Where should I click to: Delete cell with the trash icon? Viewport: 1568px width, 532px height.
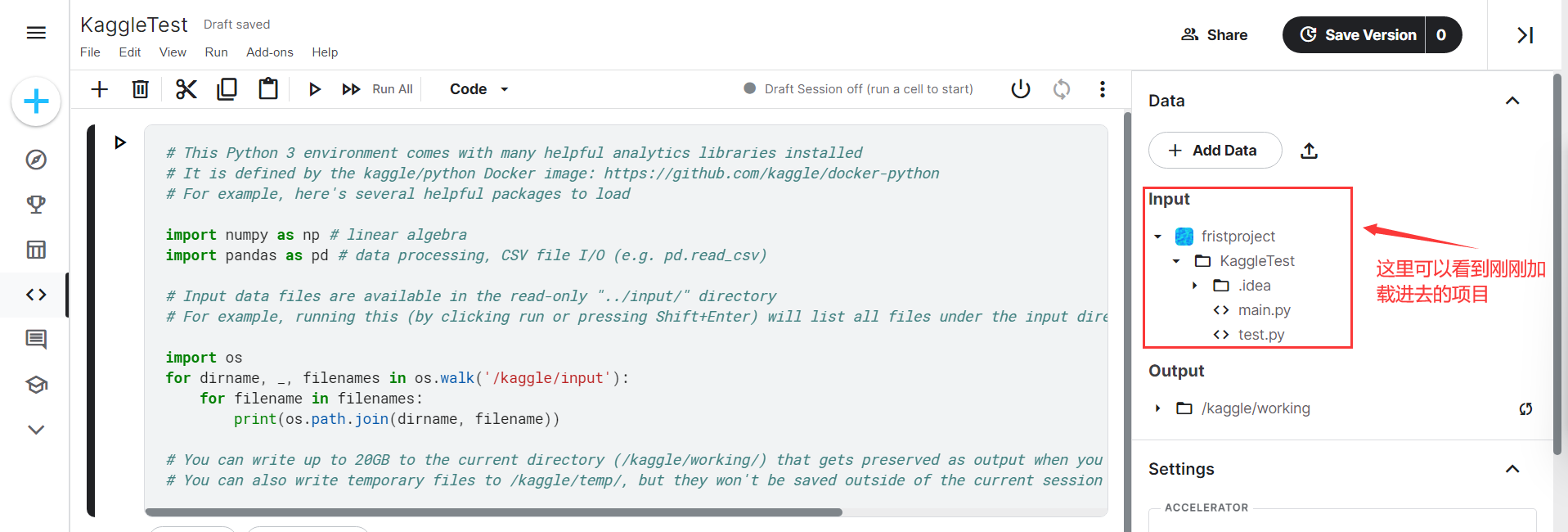pos(141,89)
